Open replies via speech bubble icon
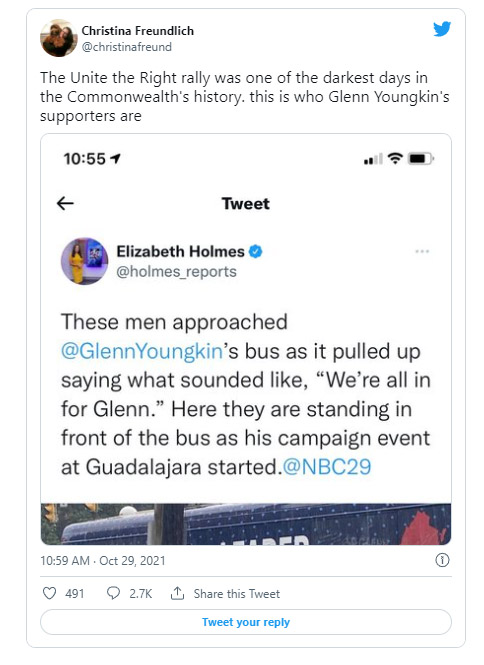This screenshot has height=665, width=484. pyautogui.click(x=113, y=593)
